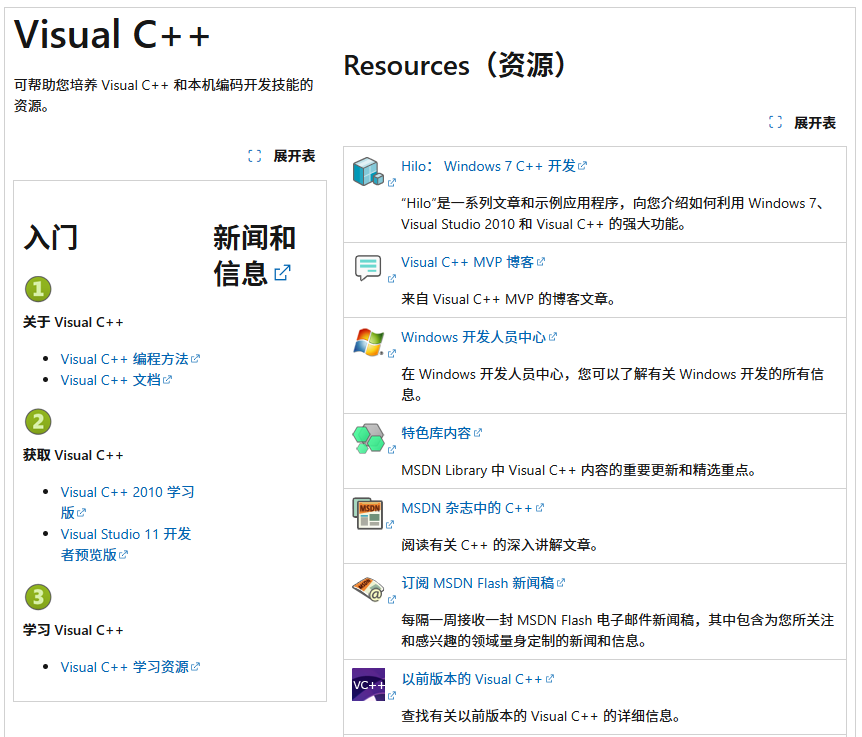Click green step 1 circle badge
The width and height of the screenshot is (862, 737).
[38, 289]
